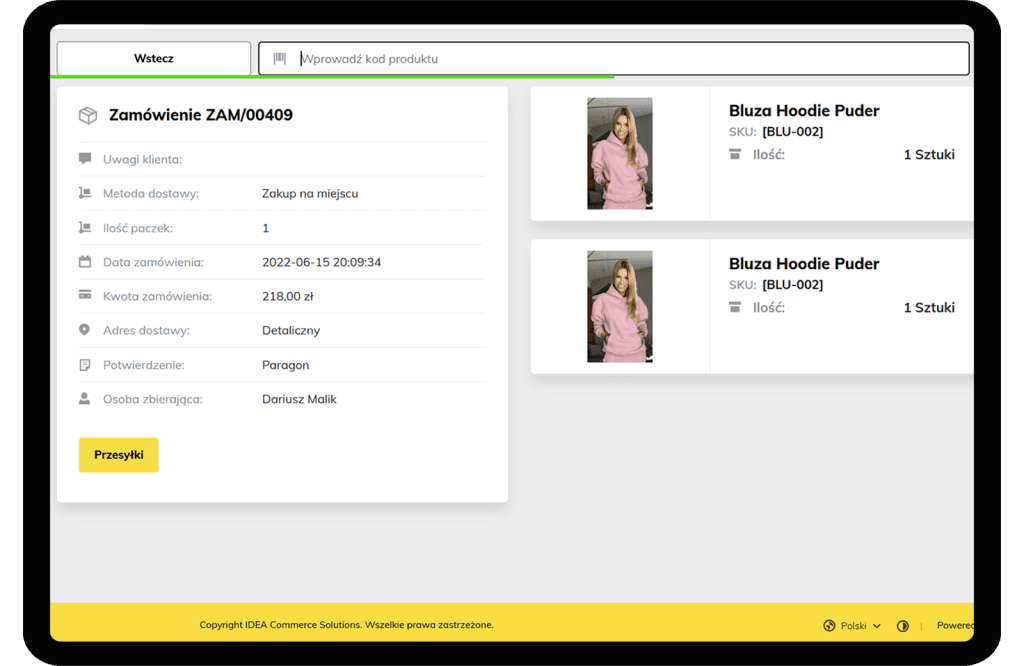Click the Ilość box icon in the top product card
Screen dimensions: 1024x666
tap(735, 154)
